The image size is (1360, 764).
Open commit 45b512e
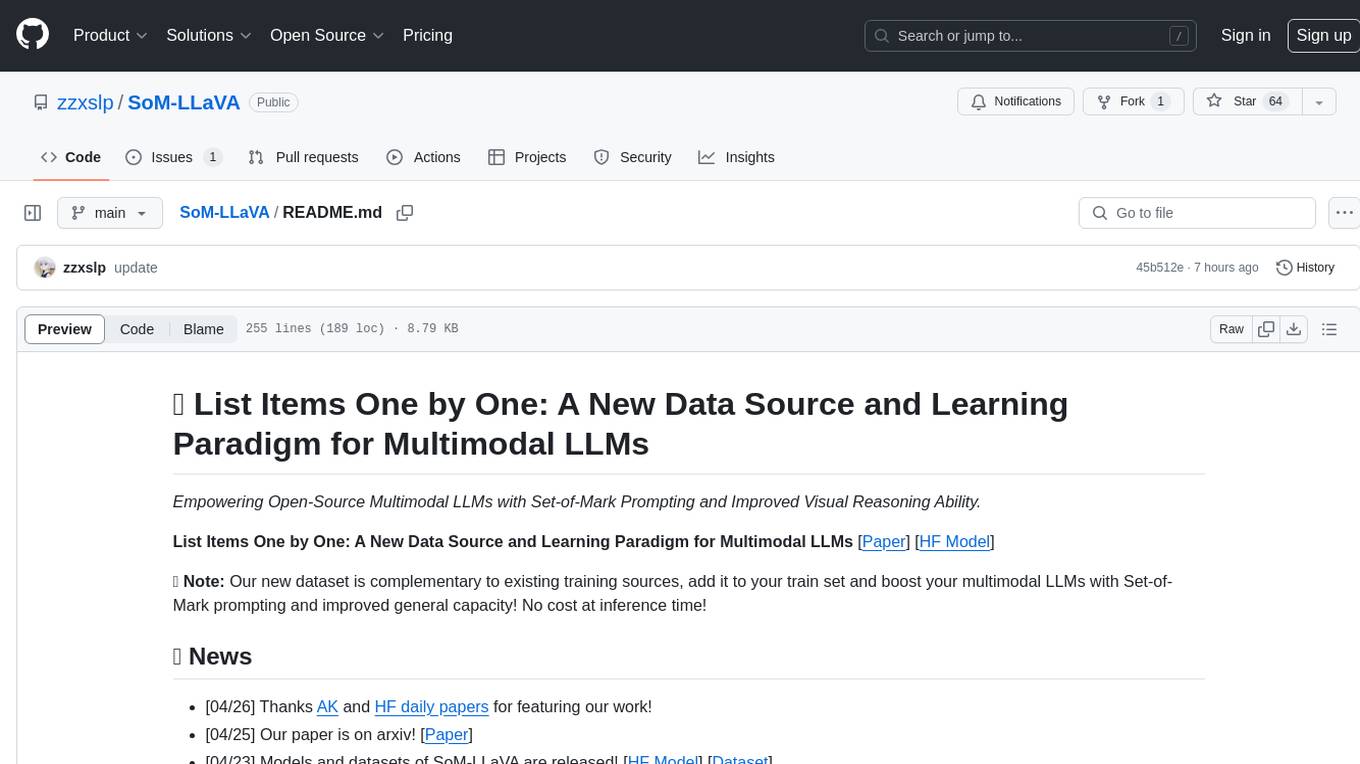tap(1159, 268)
